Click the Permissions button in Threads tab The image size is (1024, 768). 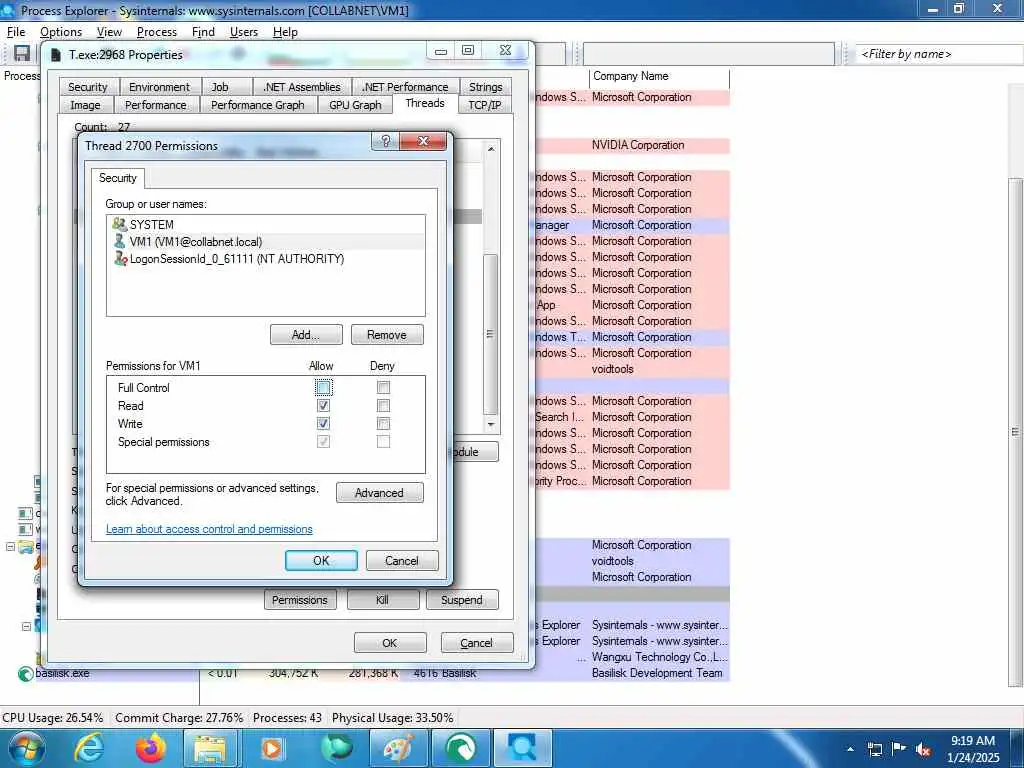coord(300,600)
